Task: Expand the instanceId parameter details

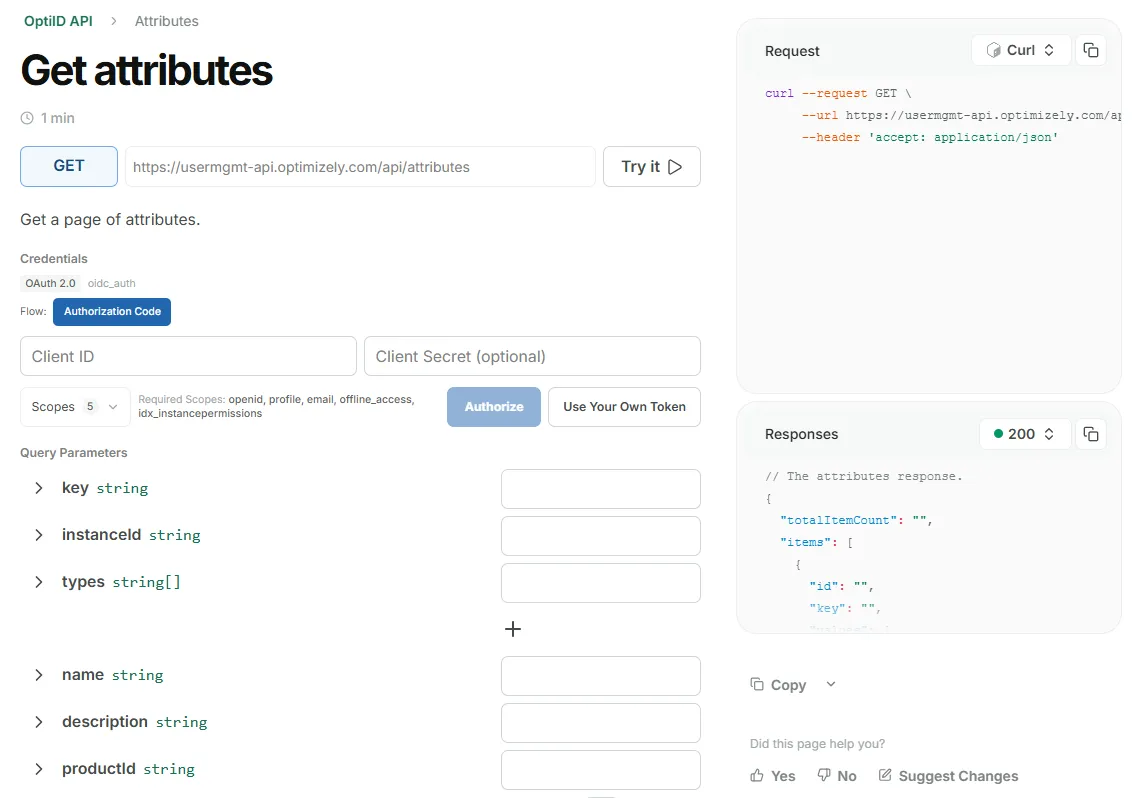Action: coord(38,535)
